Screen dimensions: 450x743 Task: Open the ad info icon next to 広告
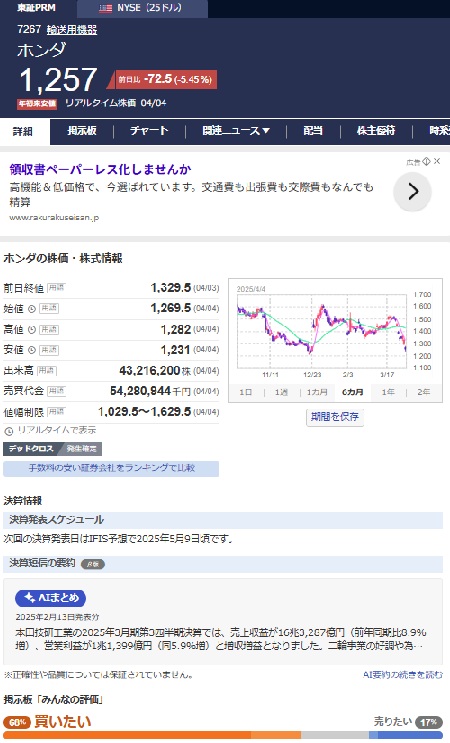[426, 162]
